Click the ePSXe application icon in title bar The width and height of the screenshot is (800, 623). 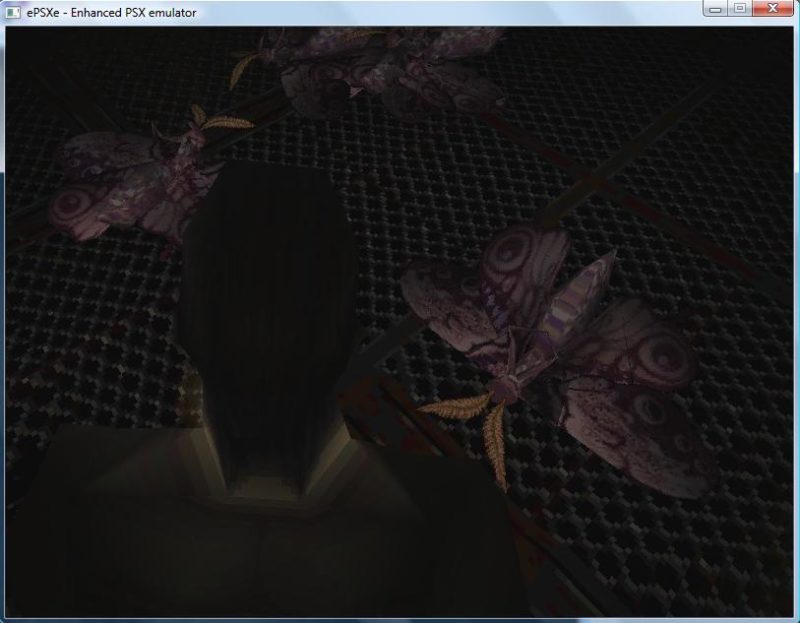click(13, 12)
